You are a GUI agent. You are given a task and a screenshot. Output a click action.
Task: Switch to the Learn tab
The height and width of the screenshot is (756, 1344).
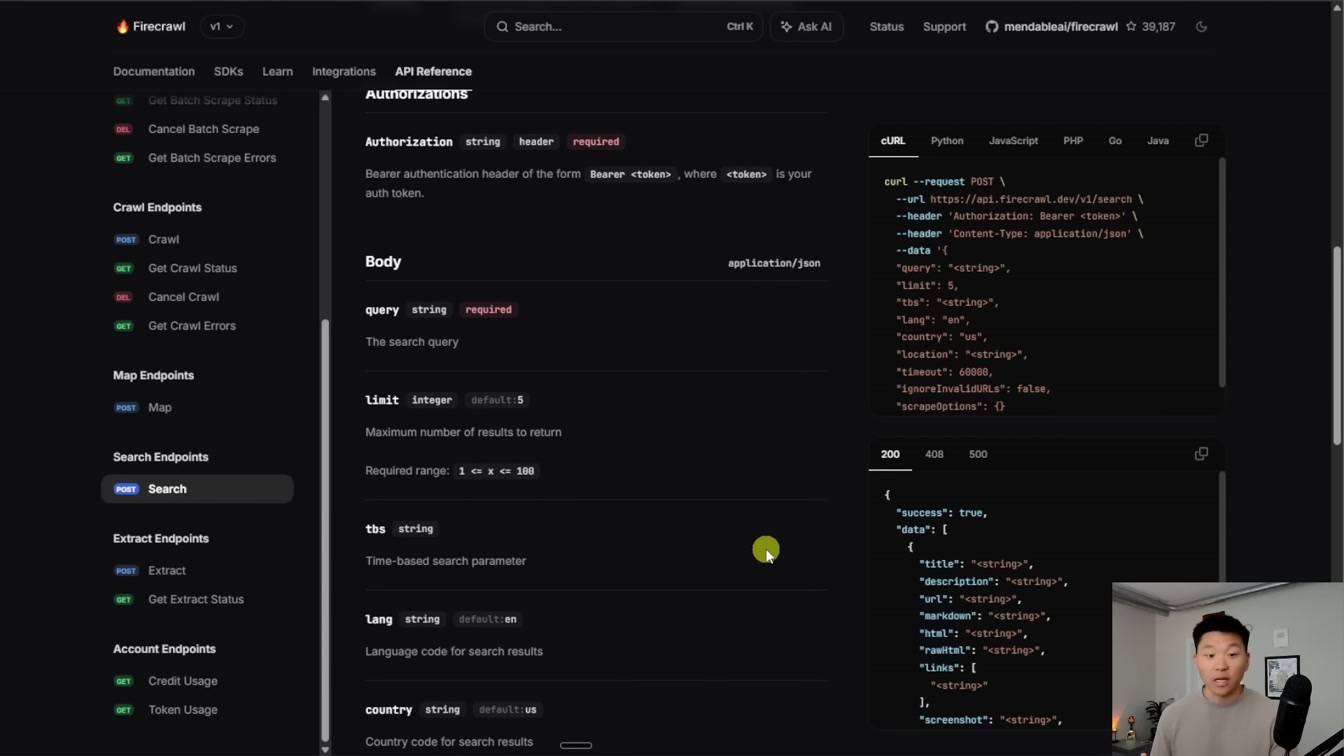(x=277, y=72)
